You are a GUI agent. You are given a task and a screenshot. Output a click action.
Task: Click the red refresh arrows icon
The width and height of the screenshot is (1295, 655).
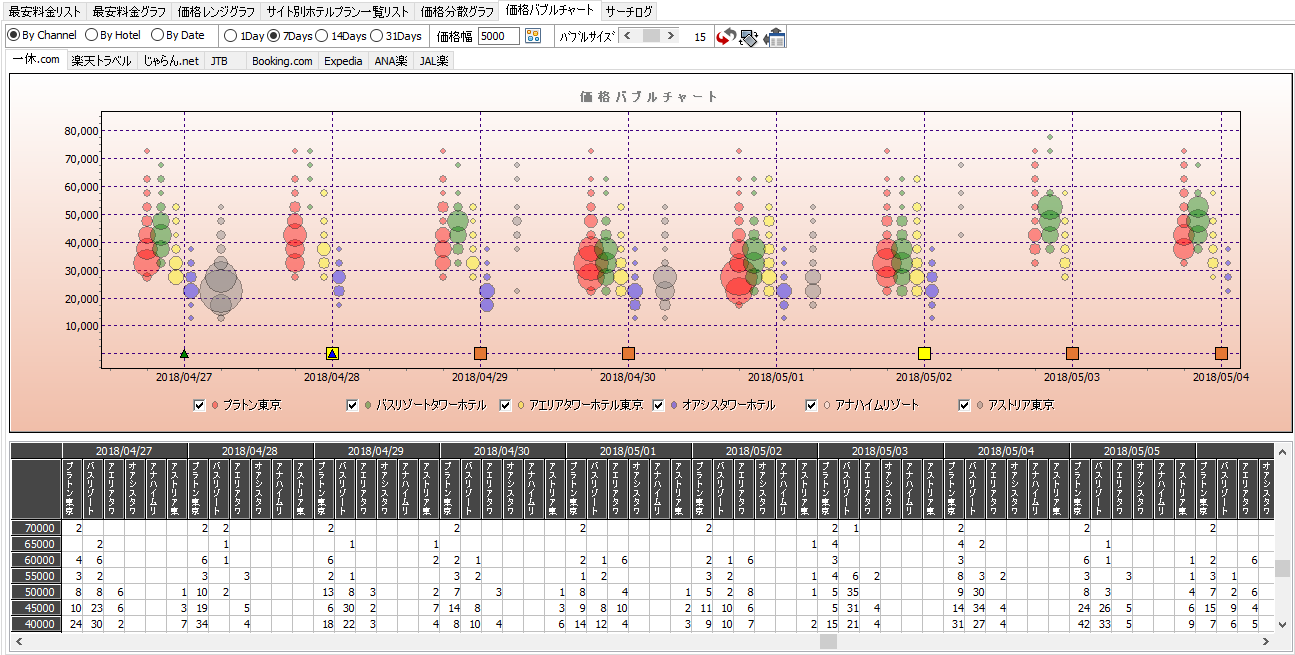(726, 36)
